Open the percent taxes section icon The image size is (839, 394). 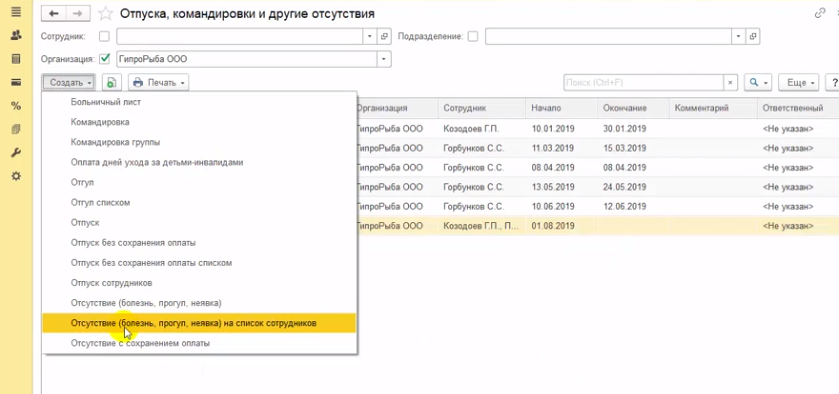pos(16,106)
